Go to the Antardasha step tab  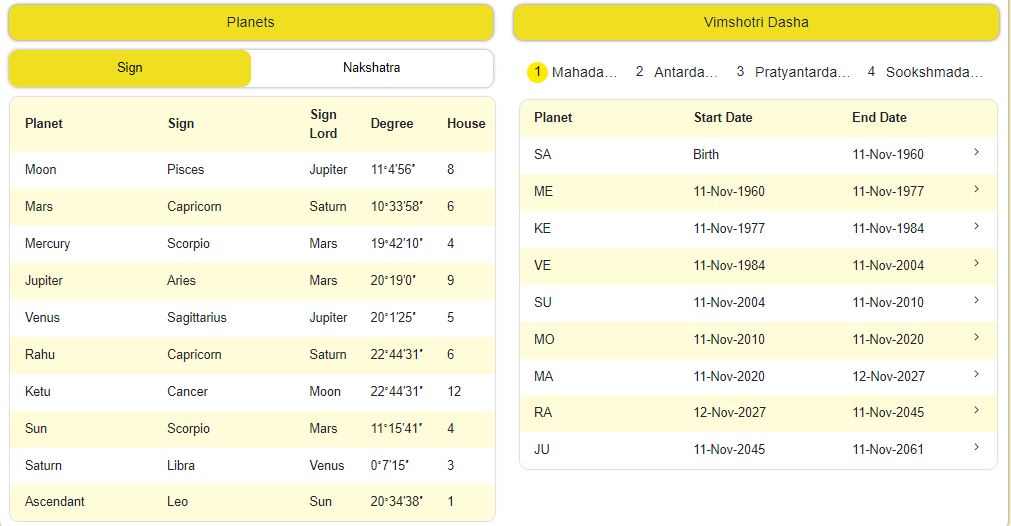pyautogui.click(x=677, y=72)
